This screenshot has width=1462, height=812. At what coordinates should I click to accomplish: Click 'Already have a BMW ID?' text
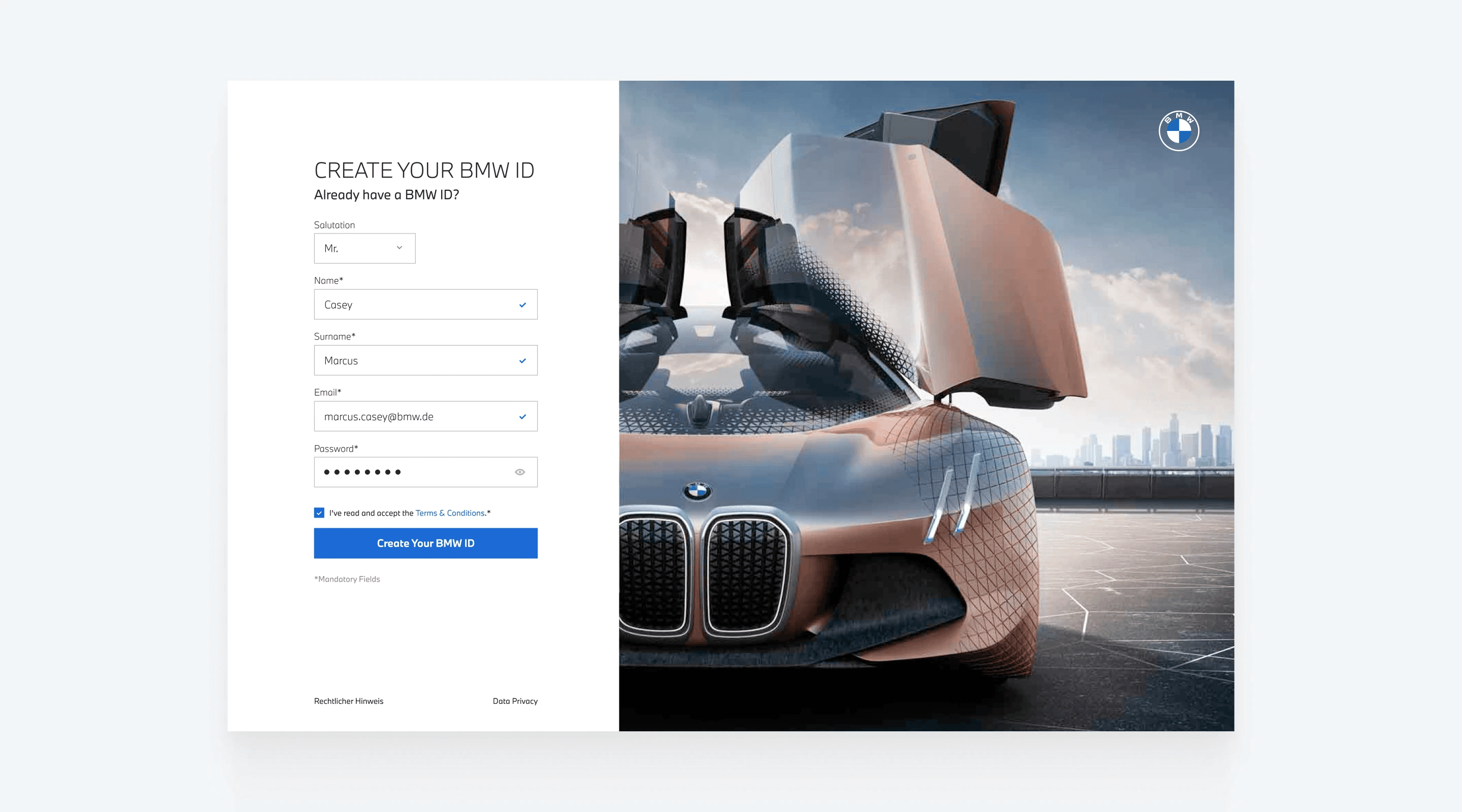pyautogui.click(x=386, y=195)
